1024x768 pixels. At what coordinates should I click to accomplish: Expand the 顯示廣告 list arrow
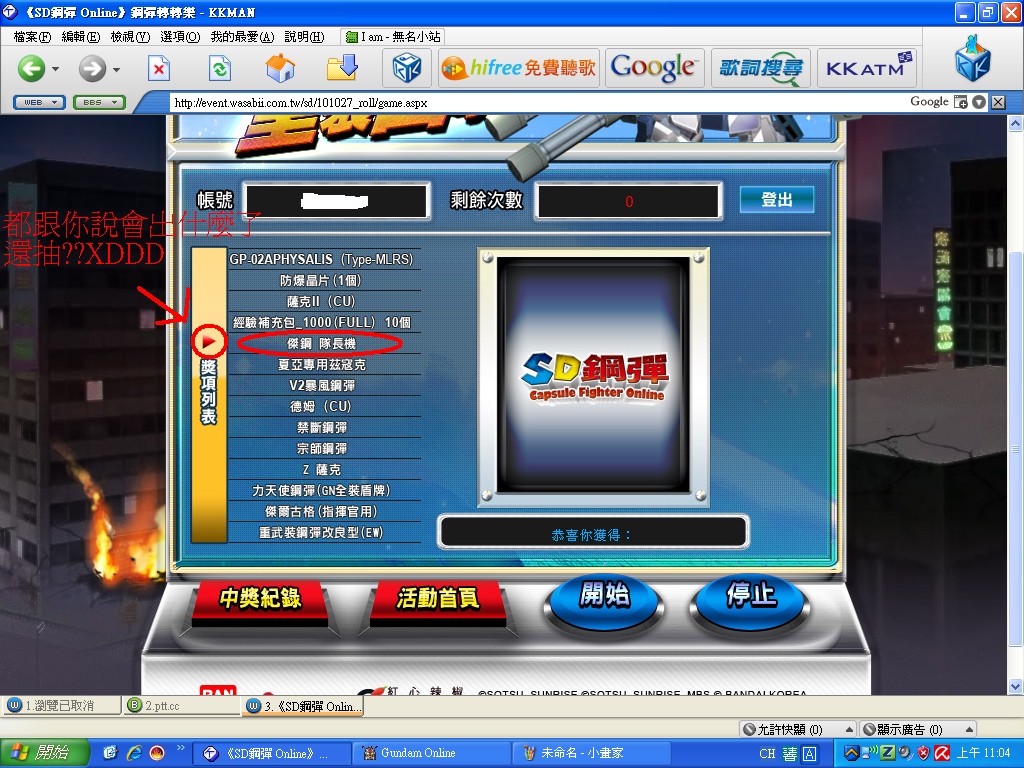(x=969, y=729)
